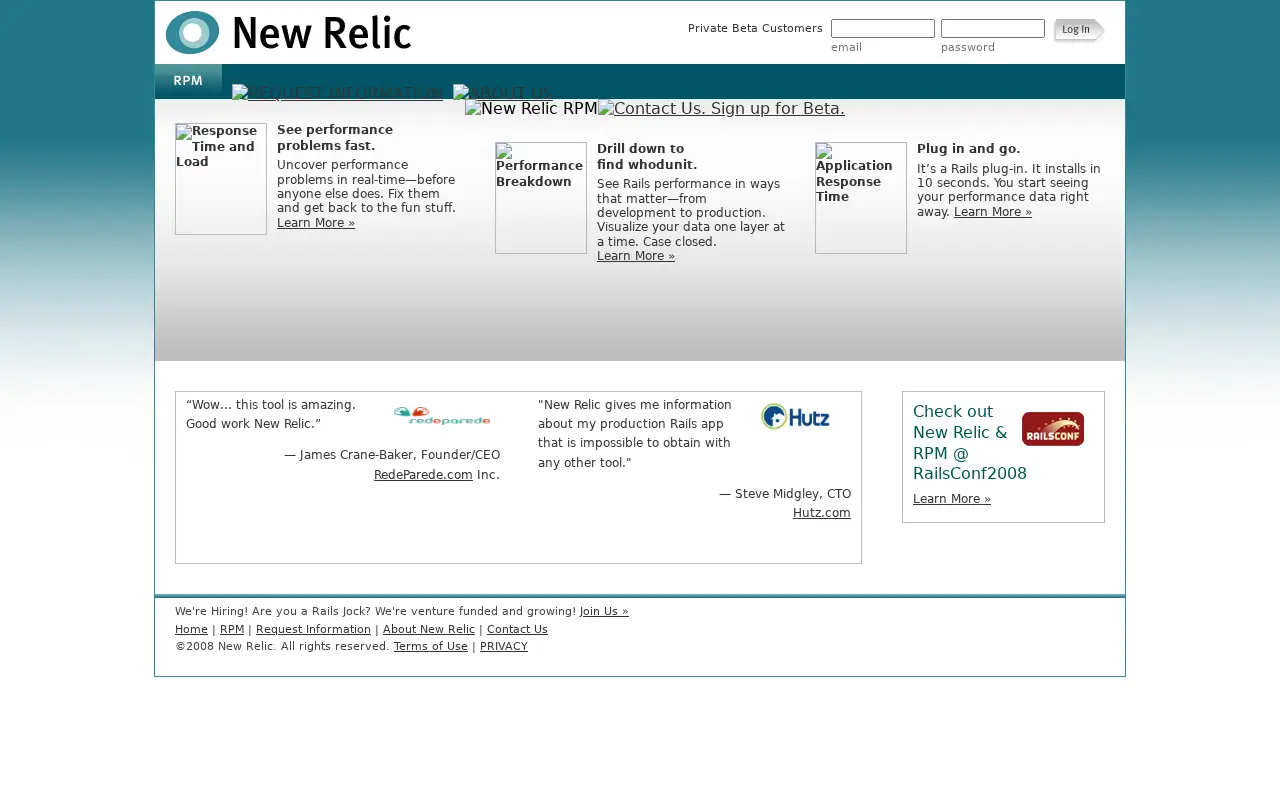
Task: Focus the email input field
Action: [x=883, y=29]
